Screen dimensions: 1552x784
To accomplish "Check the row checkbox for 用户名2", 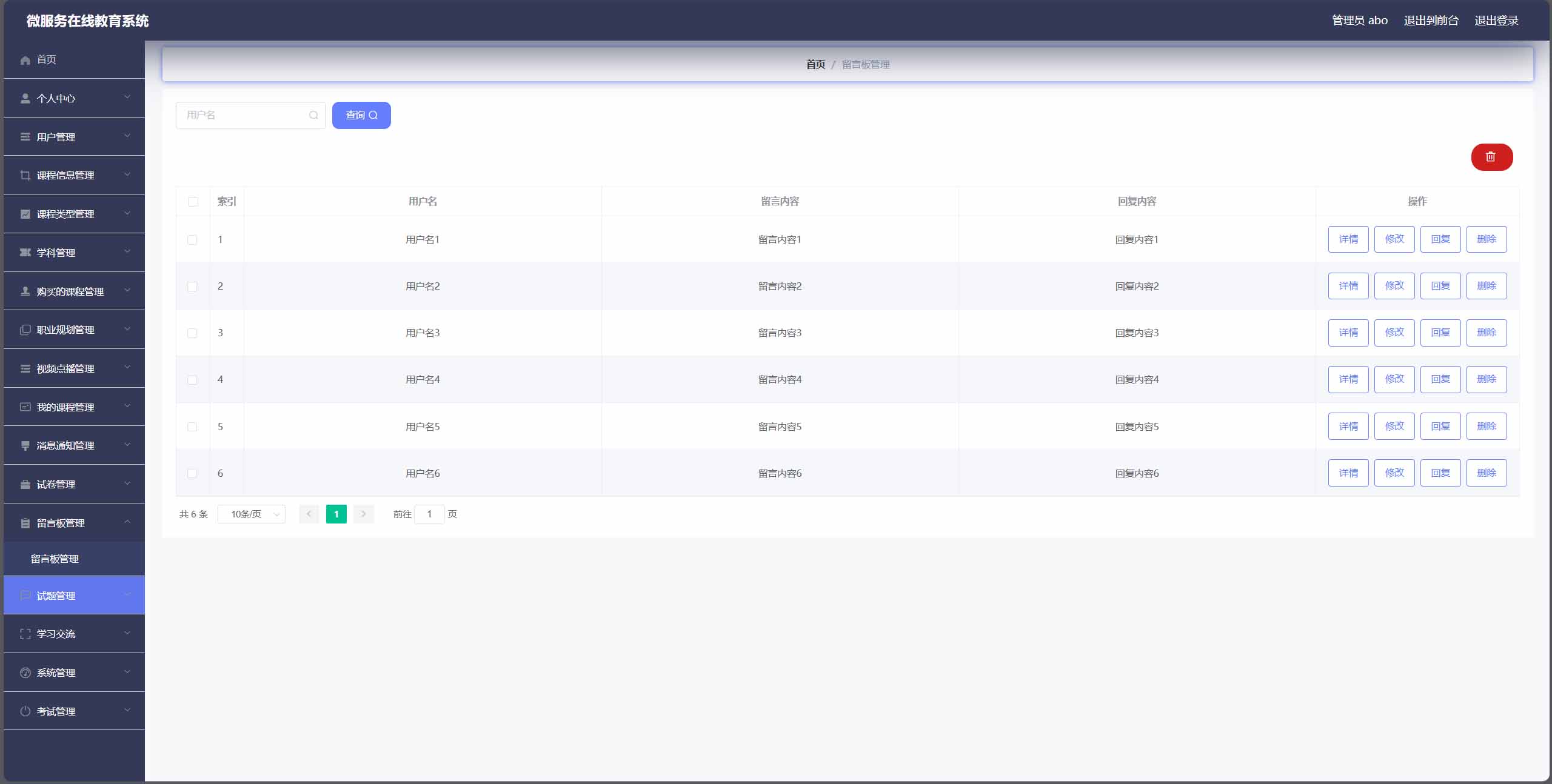I will coord(192,287).
